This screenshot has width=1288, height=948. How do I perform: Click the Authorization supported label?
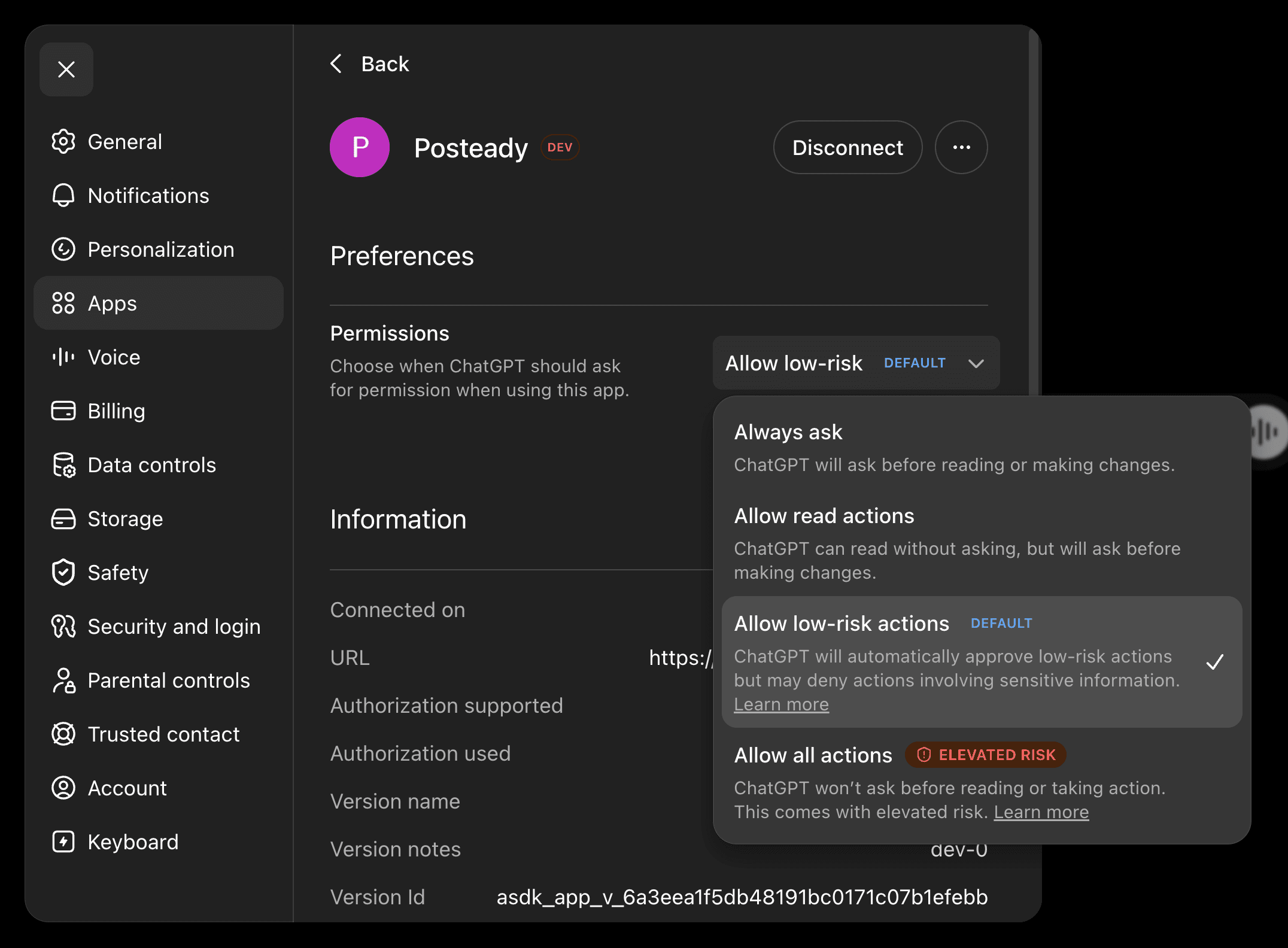(x=446, y=706)
